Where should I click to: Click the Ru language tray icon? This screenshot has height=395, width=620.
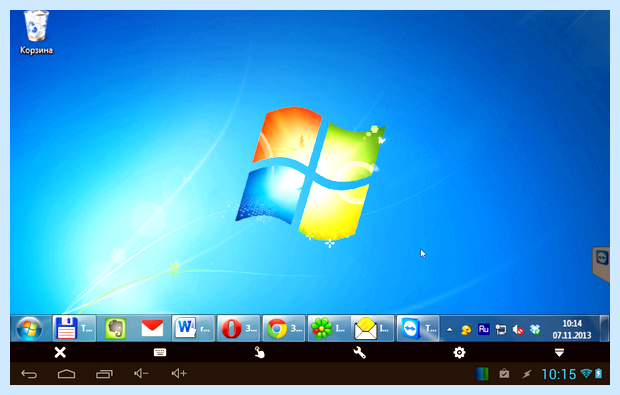[x=484, y=329]
